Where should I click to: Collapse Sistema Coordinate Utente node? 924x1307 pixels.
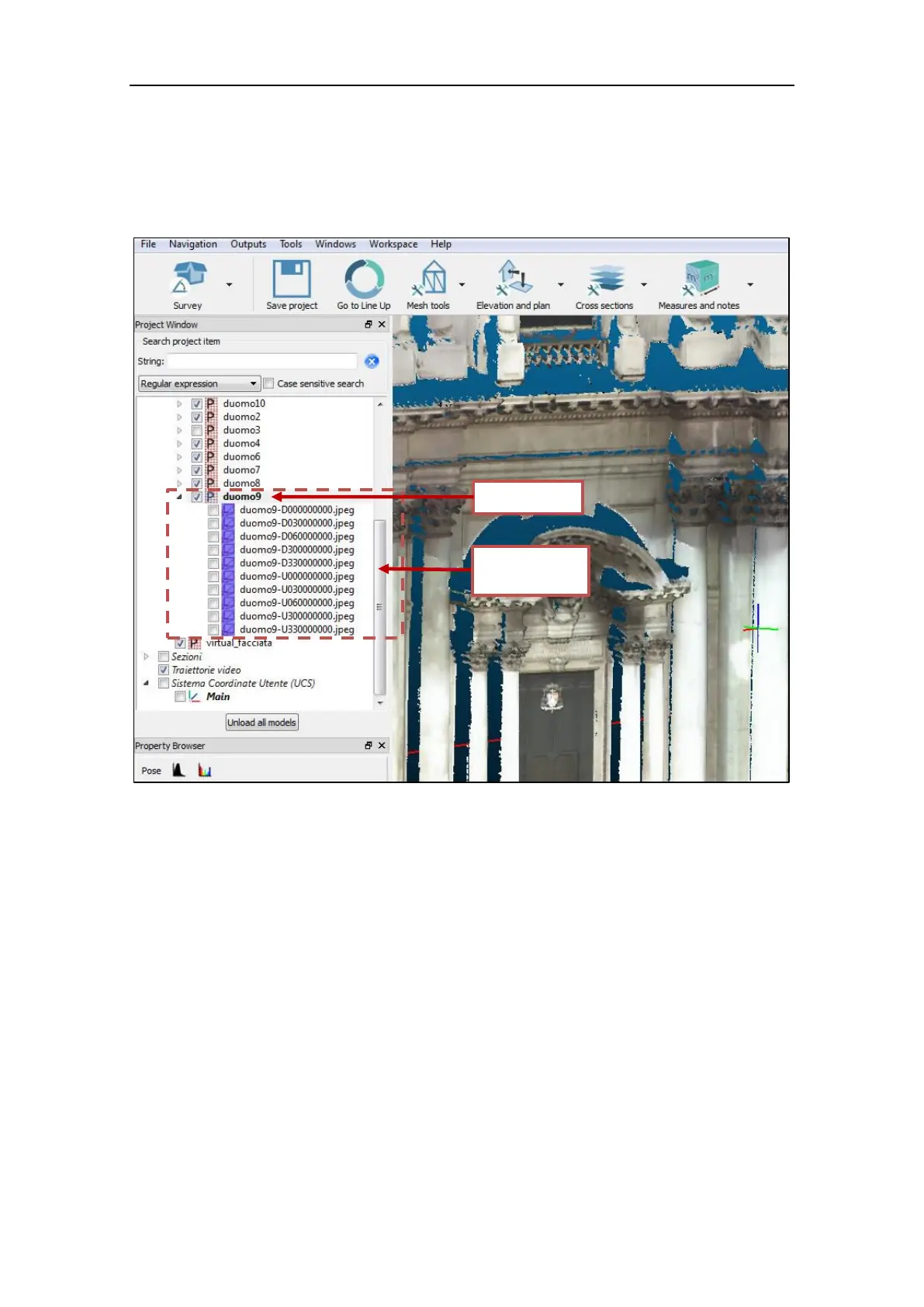[x=146, y=683]
